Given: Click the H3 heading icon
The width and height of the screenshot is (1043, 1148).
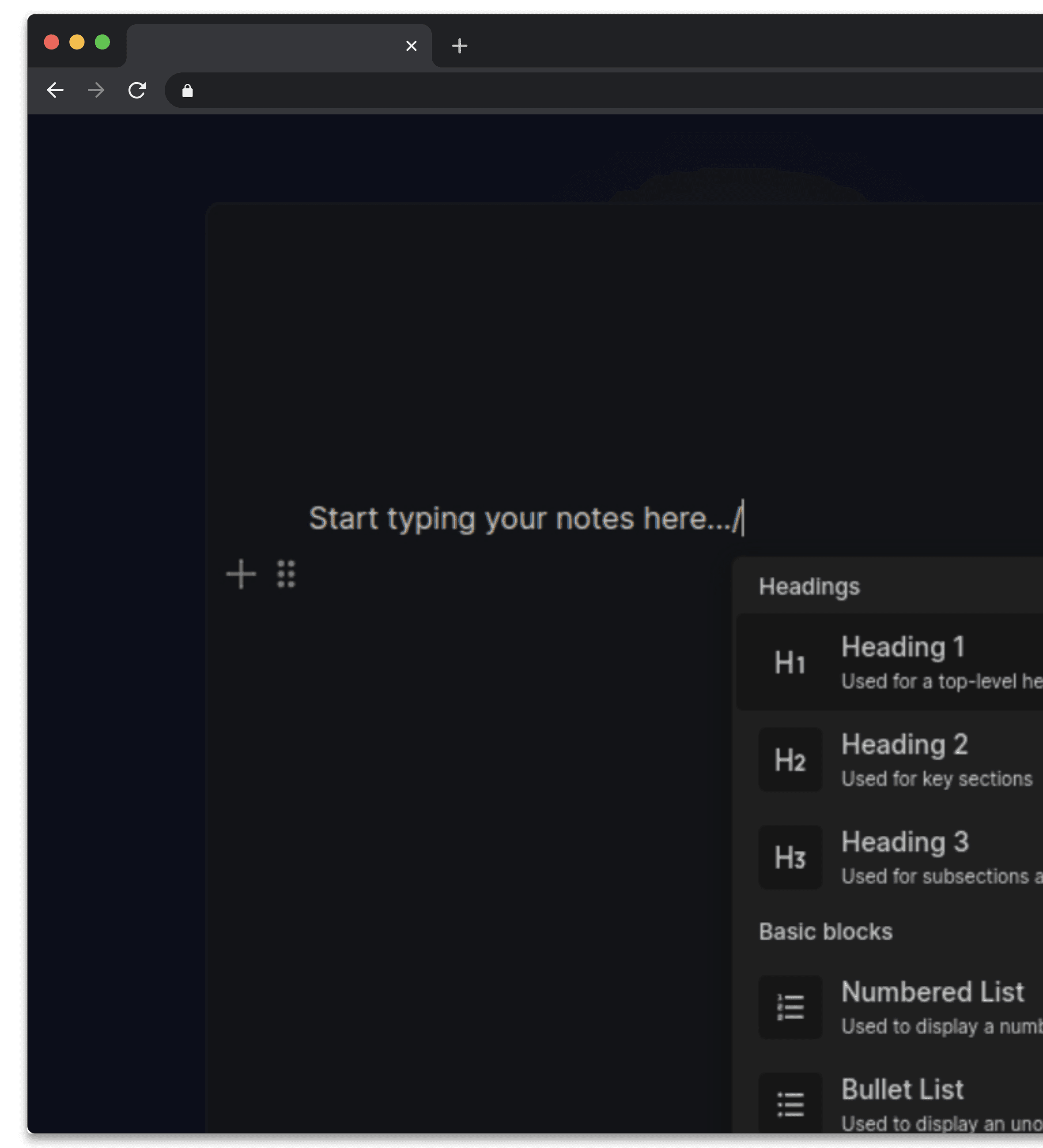Looking at the screenshot, I should click(790, 857).
